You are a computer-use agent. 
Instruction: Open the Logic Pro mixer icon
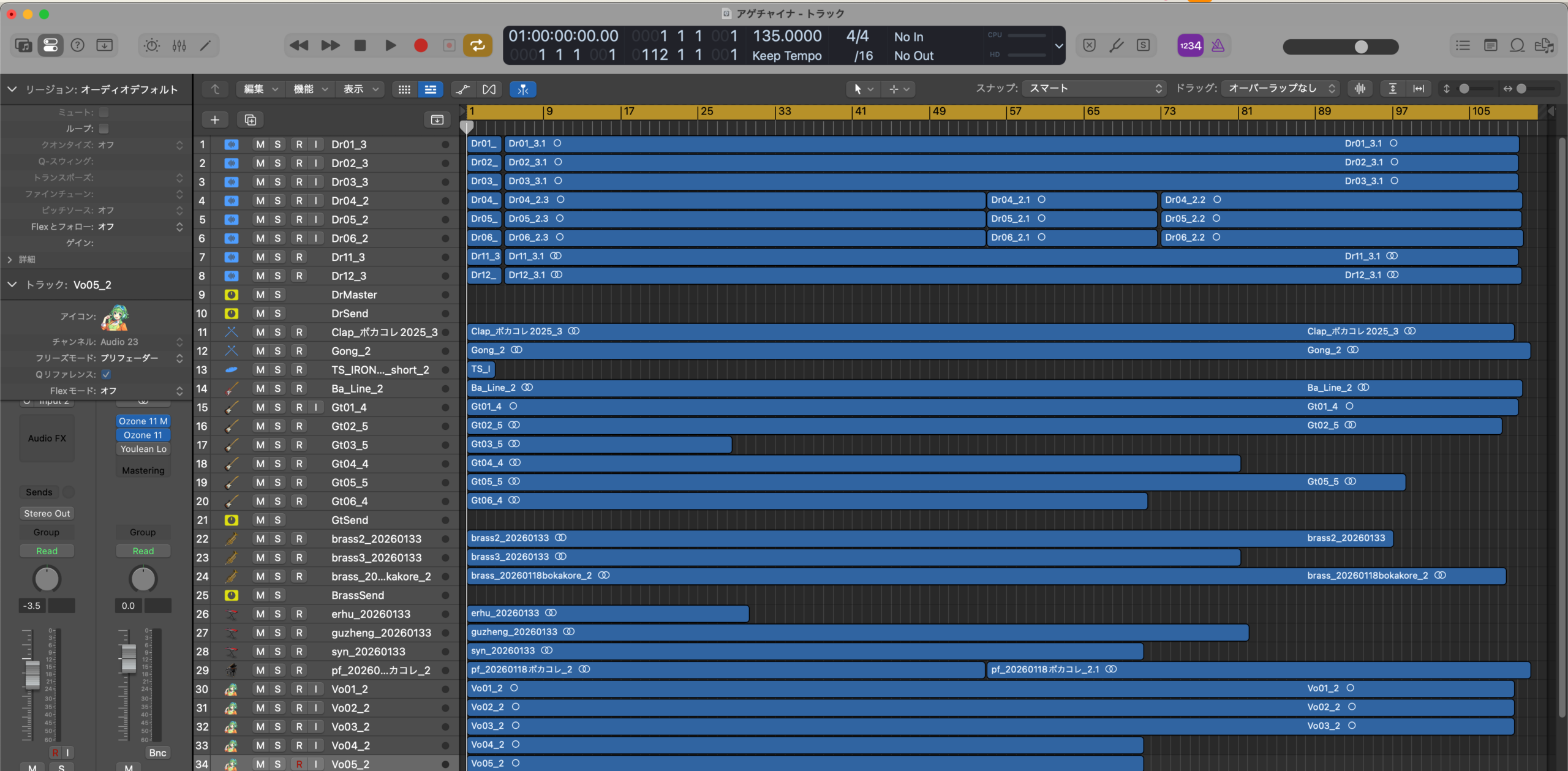[179, 45]
